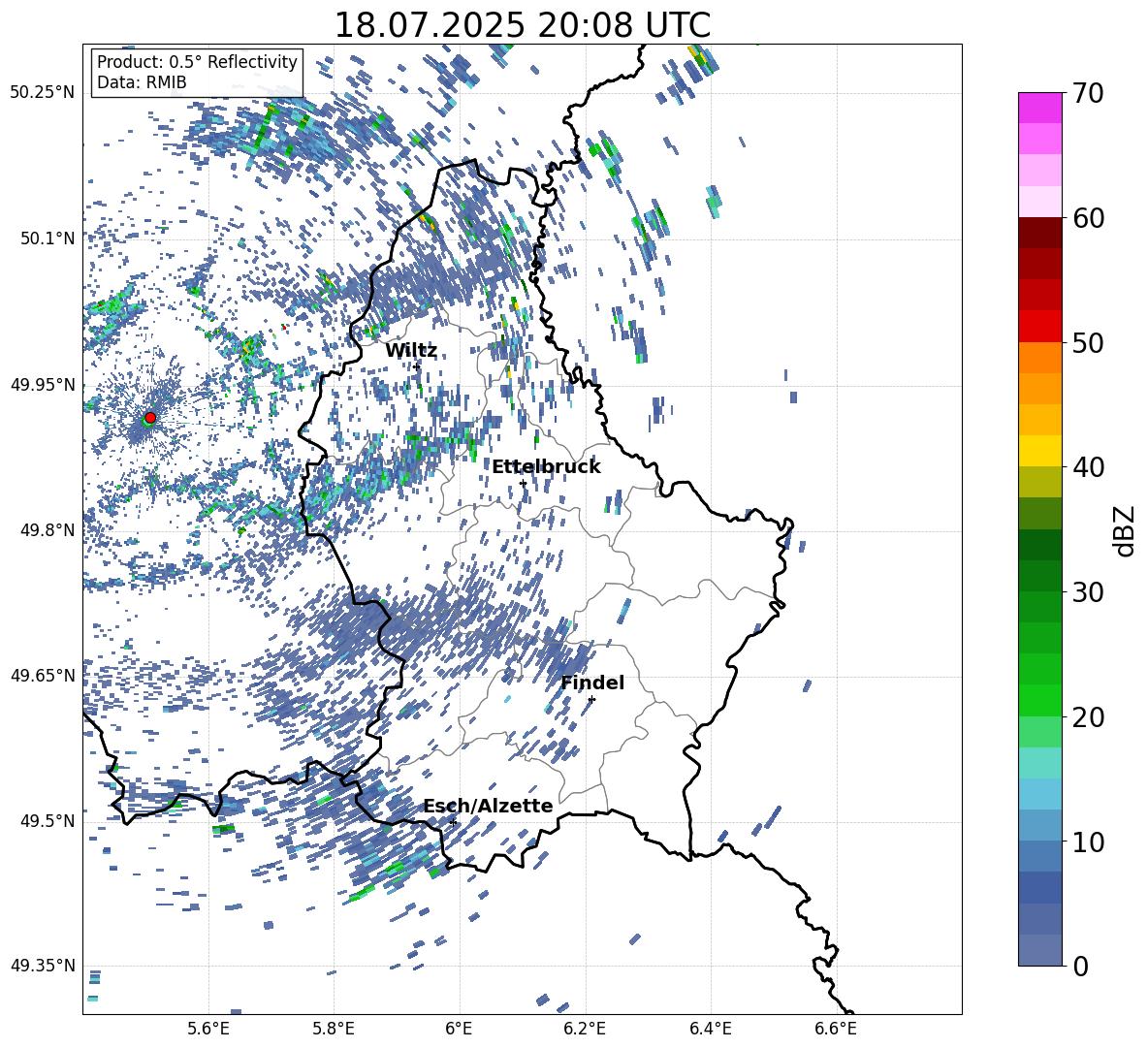Image resolution: width=1148 pixels, height=1048 pixels.
Task: Click the Wiltz location cross marker
Action: tap(417, 366)
